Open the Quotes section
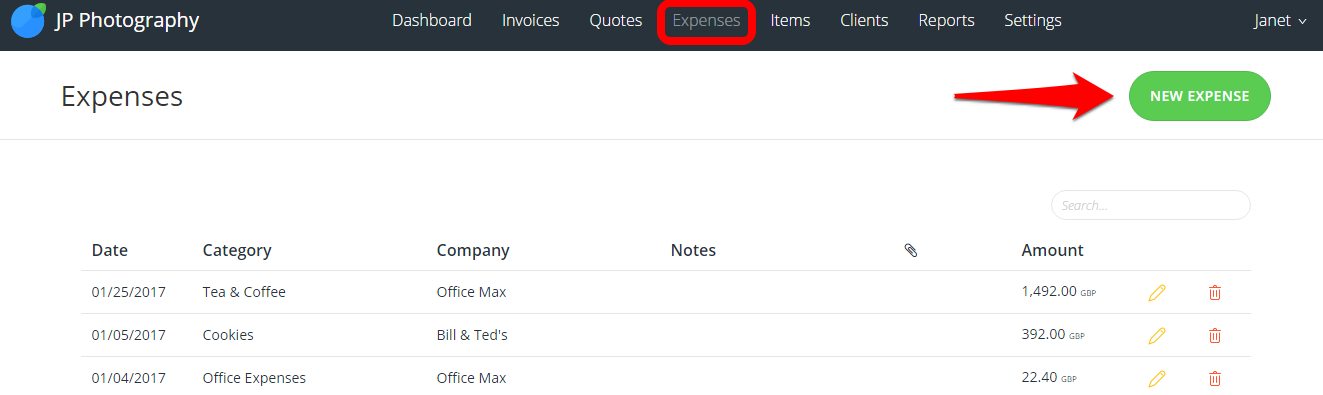 tap(616, 21)
